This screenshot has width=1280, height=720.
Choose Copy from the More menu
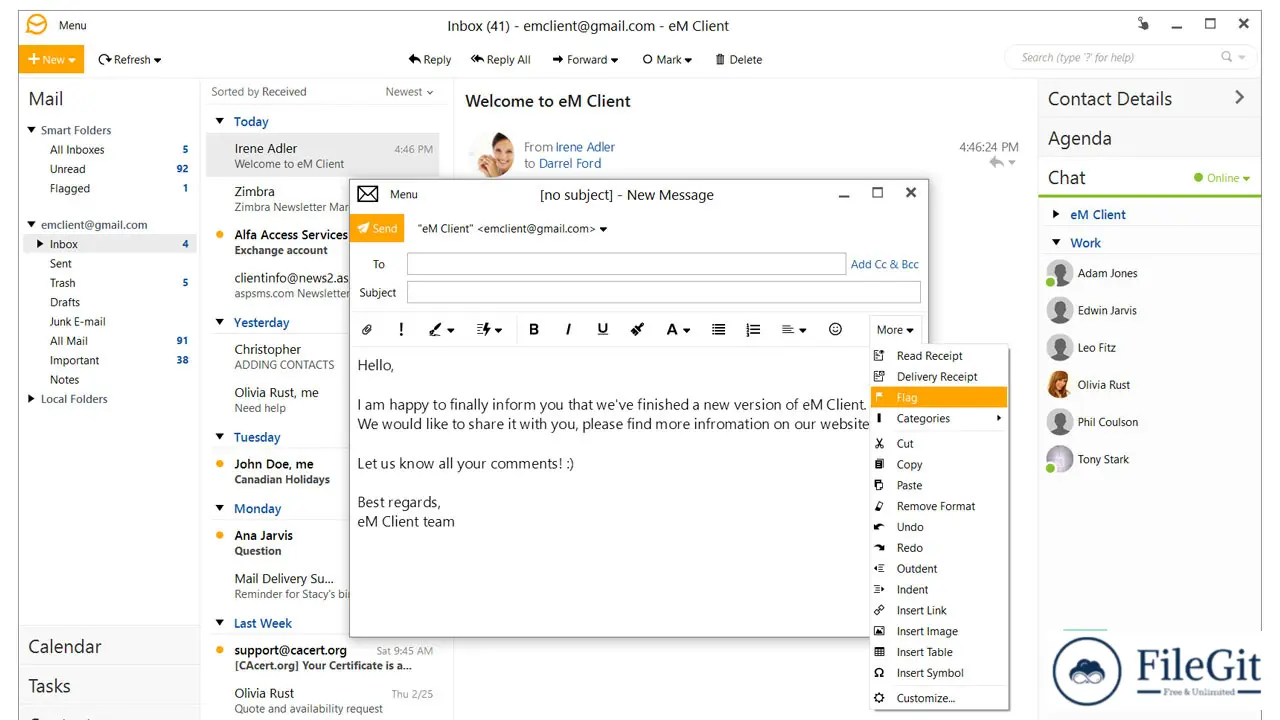tap(939, 465)
